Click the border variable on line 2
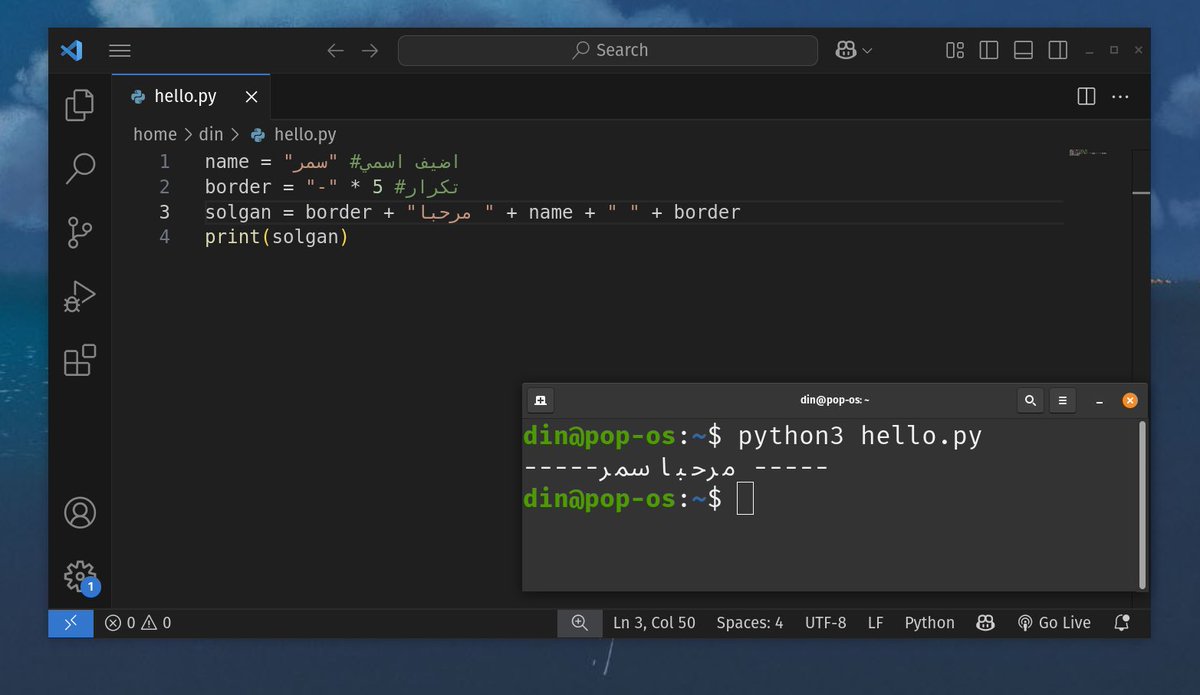The width and height of the screenshot is (1200, 695). pos(238,187)
